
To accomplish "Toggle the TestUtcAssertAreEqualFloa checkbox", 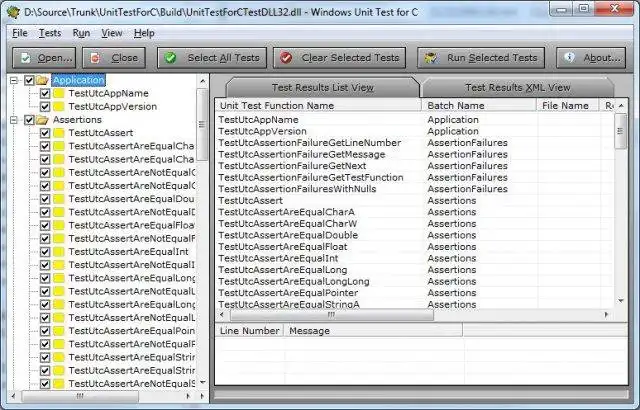I will pos(45,225).
